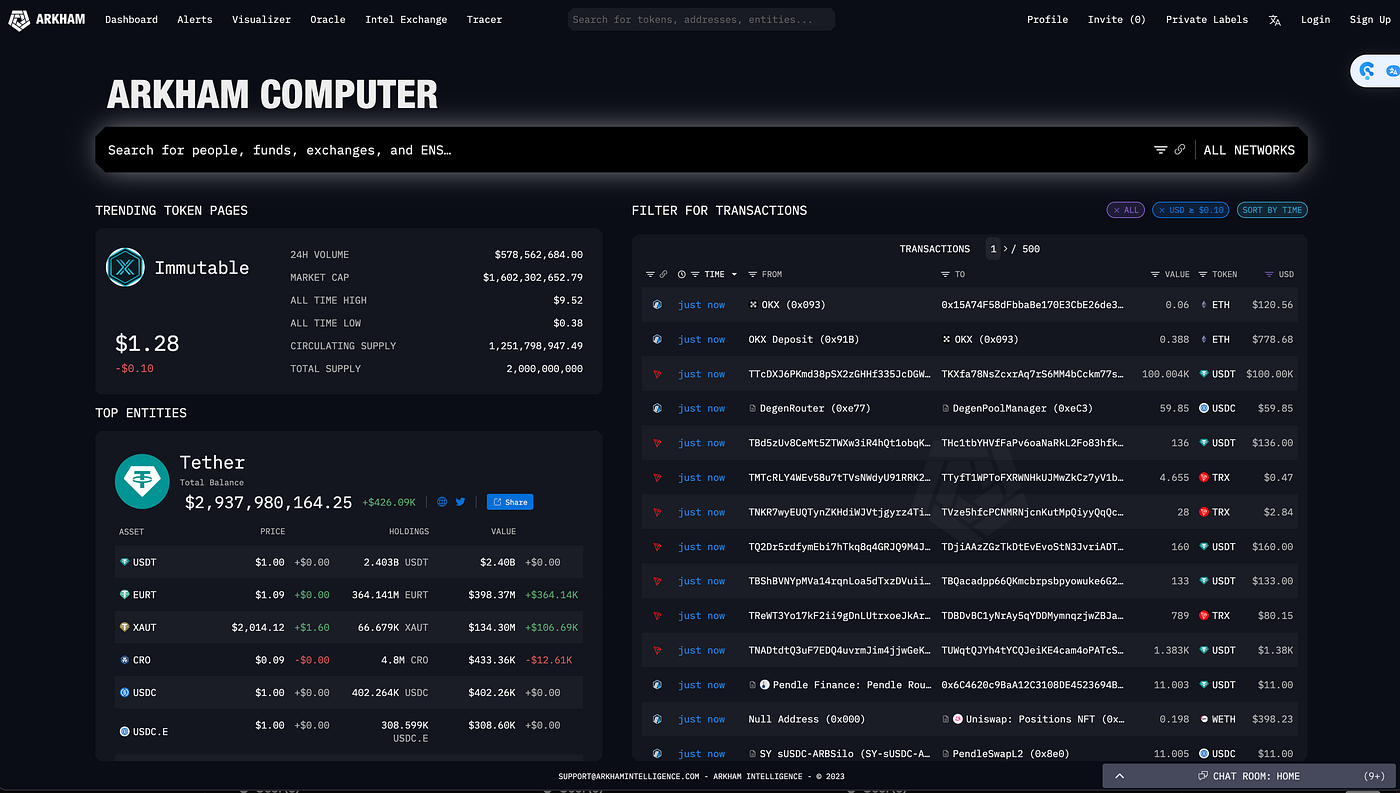Click the TRX token icon in $0.47 row

[x=1204, y=478]
